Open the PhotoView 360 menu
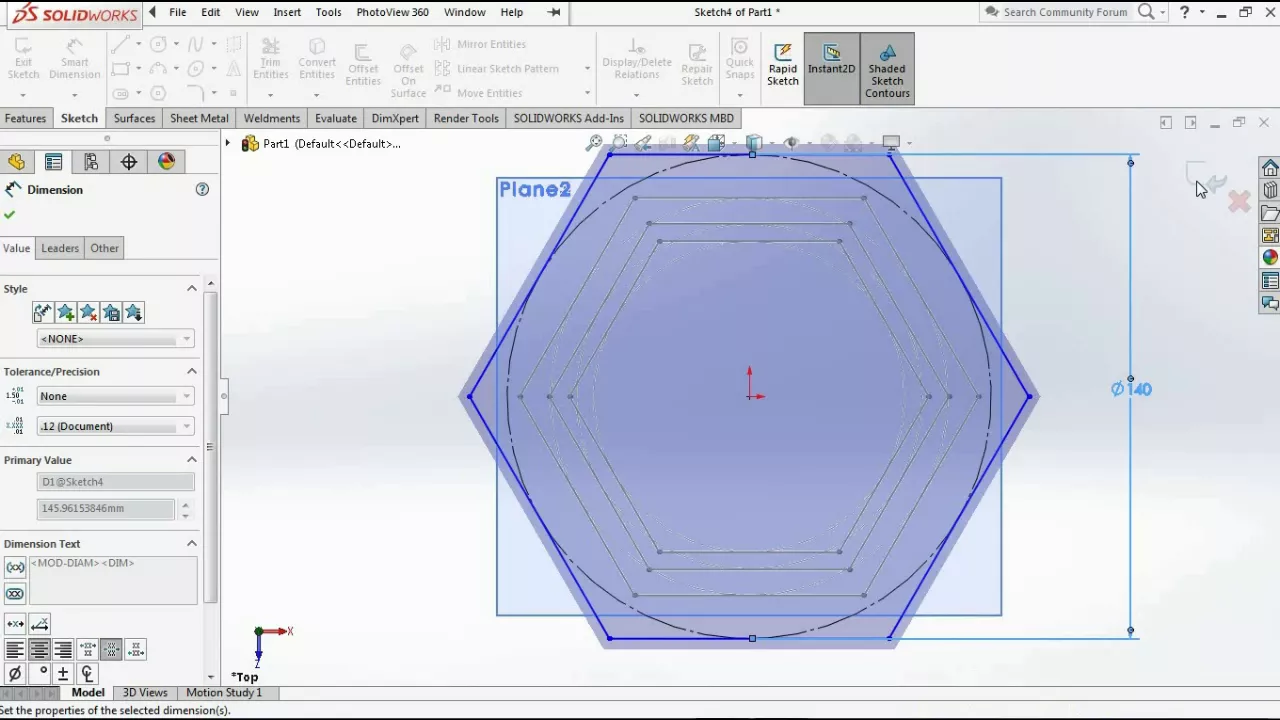This screenshot has height=720, width=1280. [393, 12]
